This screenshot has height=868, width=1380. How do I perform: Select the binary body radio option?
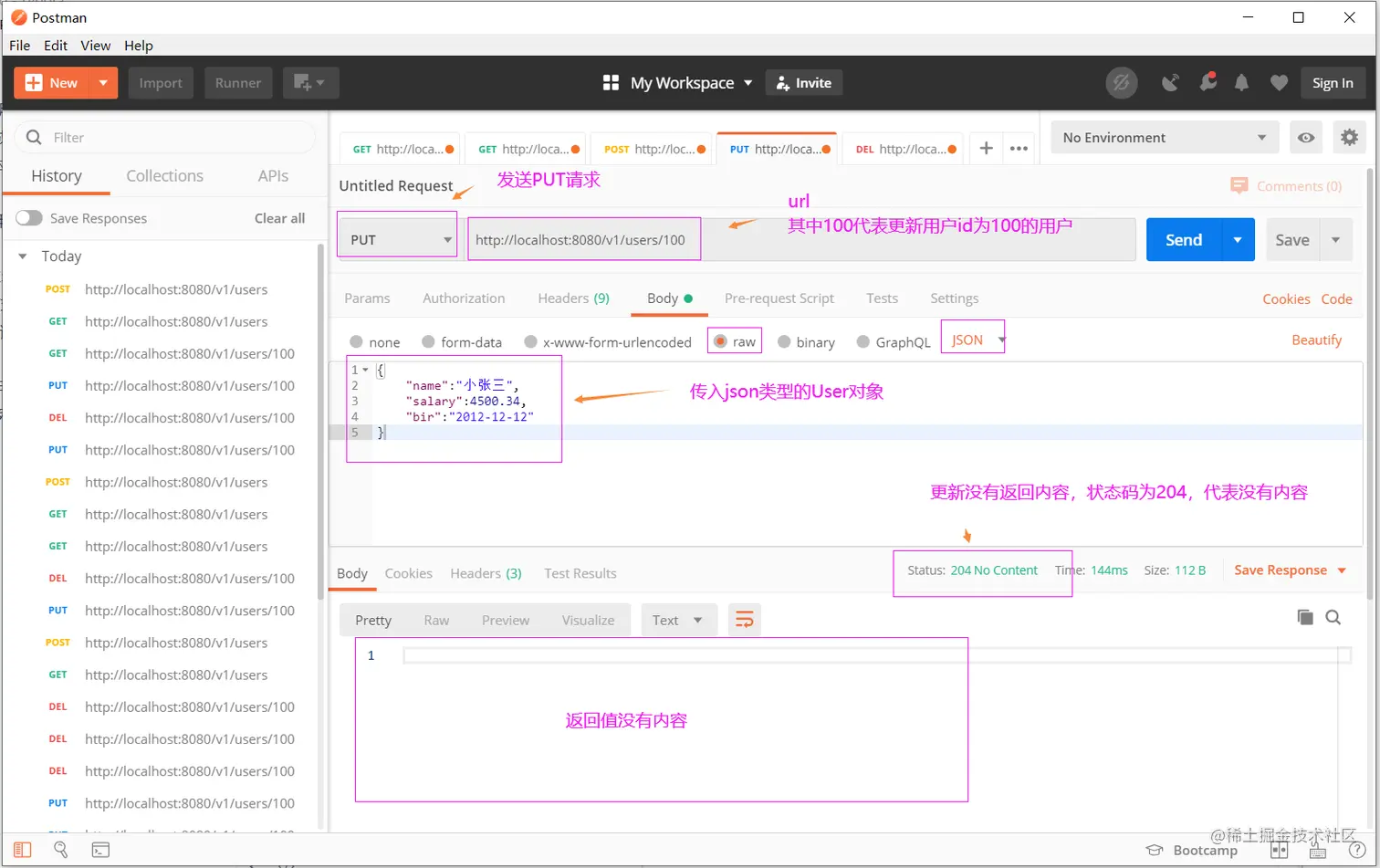784,341
